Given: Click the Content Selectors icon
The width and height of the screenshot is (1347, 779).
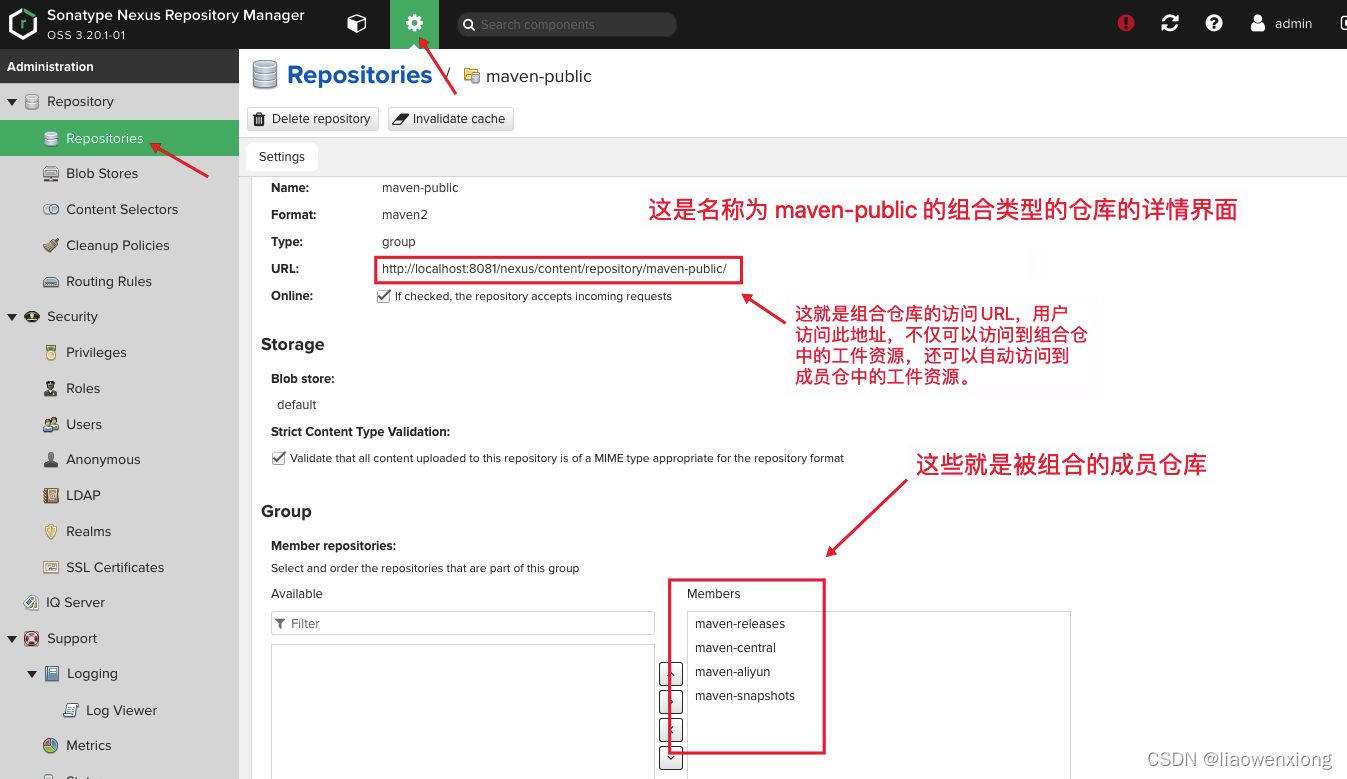Looking at the screenshot, I should click(51, 210).
